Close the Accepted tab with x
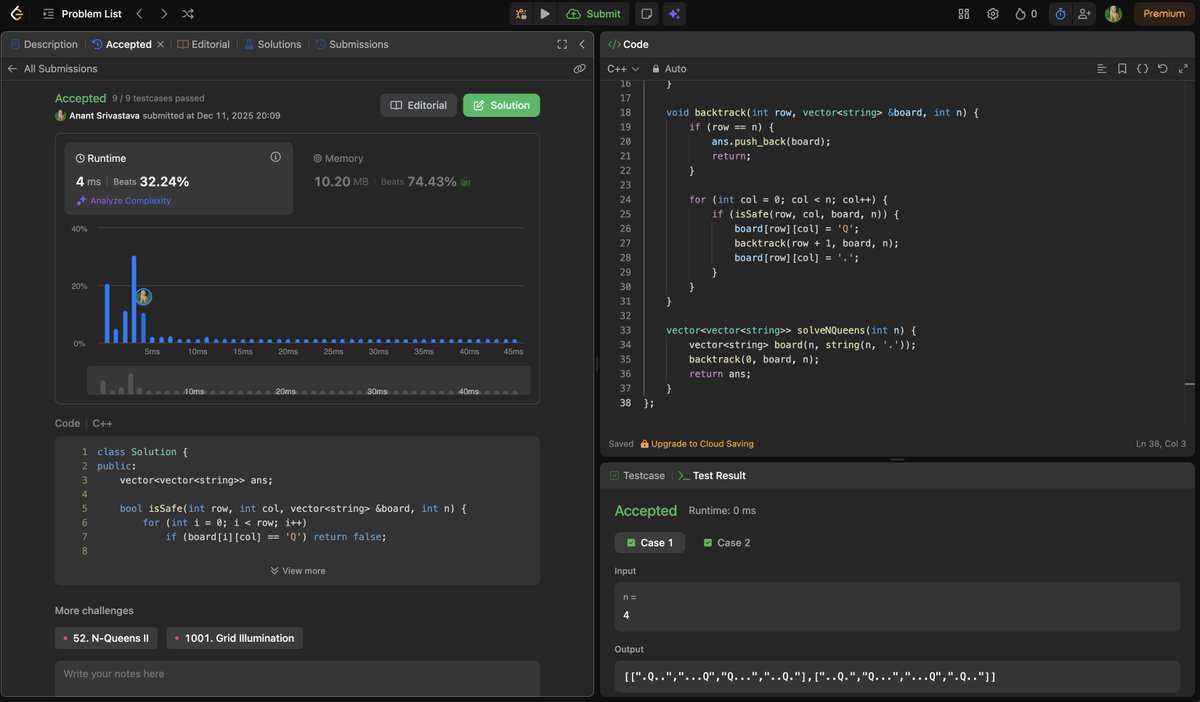Viewport: 1200px width, 702px height. coord(160,44)
